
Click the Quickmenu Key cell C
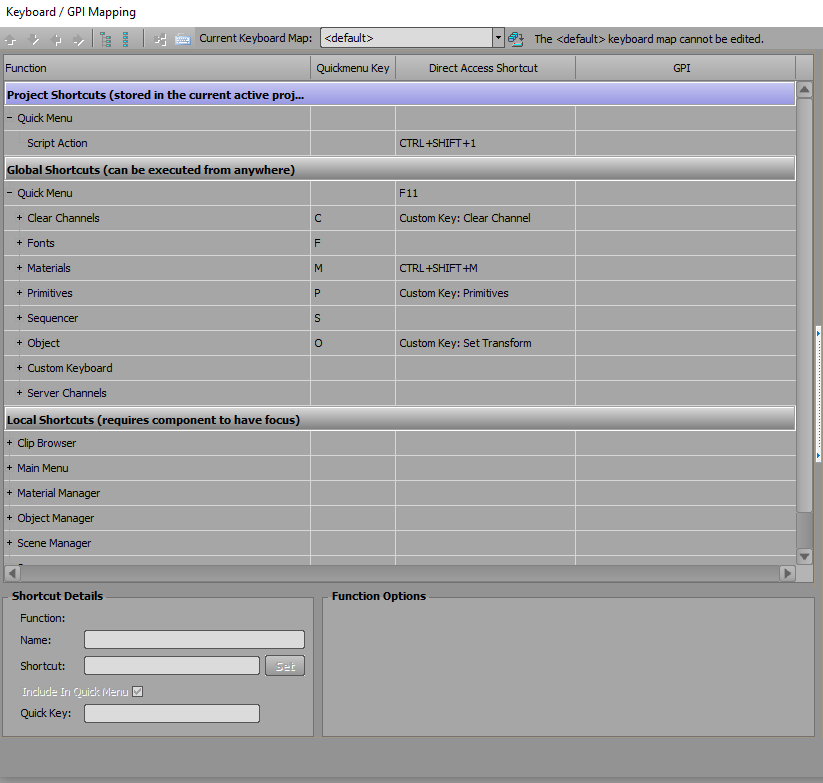(x=353, y=218)
